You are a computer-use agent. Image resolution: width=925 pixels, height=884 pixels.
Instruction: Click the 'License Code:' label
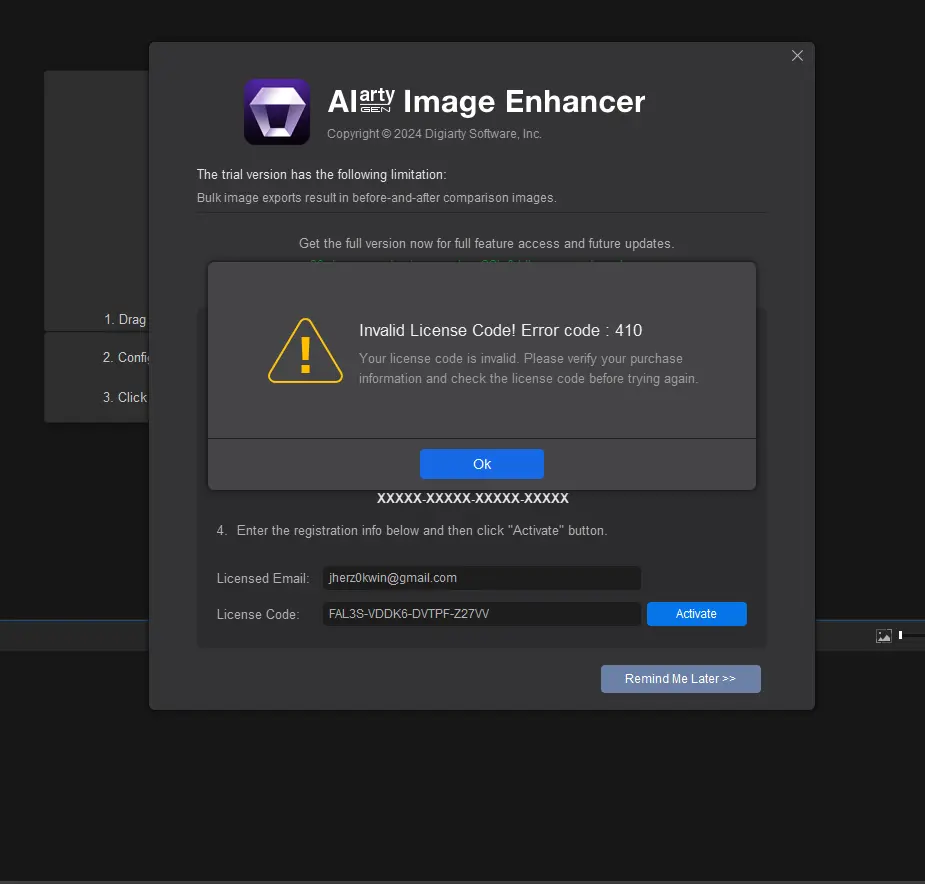(258, 614)
